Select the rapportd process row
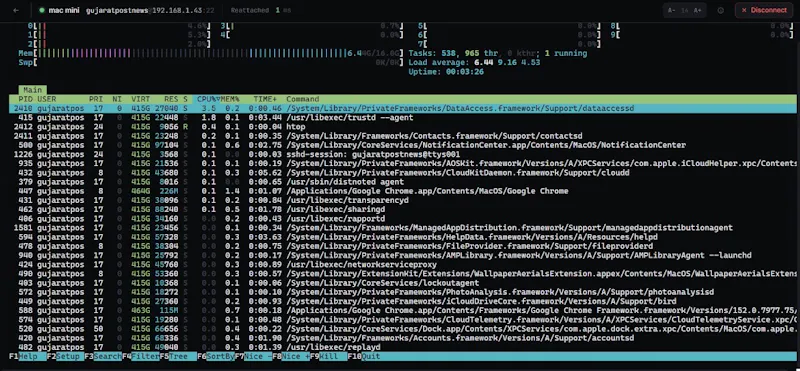Image resolution: width=800 pixels, height=371 pixels. point(403,218)
